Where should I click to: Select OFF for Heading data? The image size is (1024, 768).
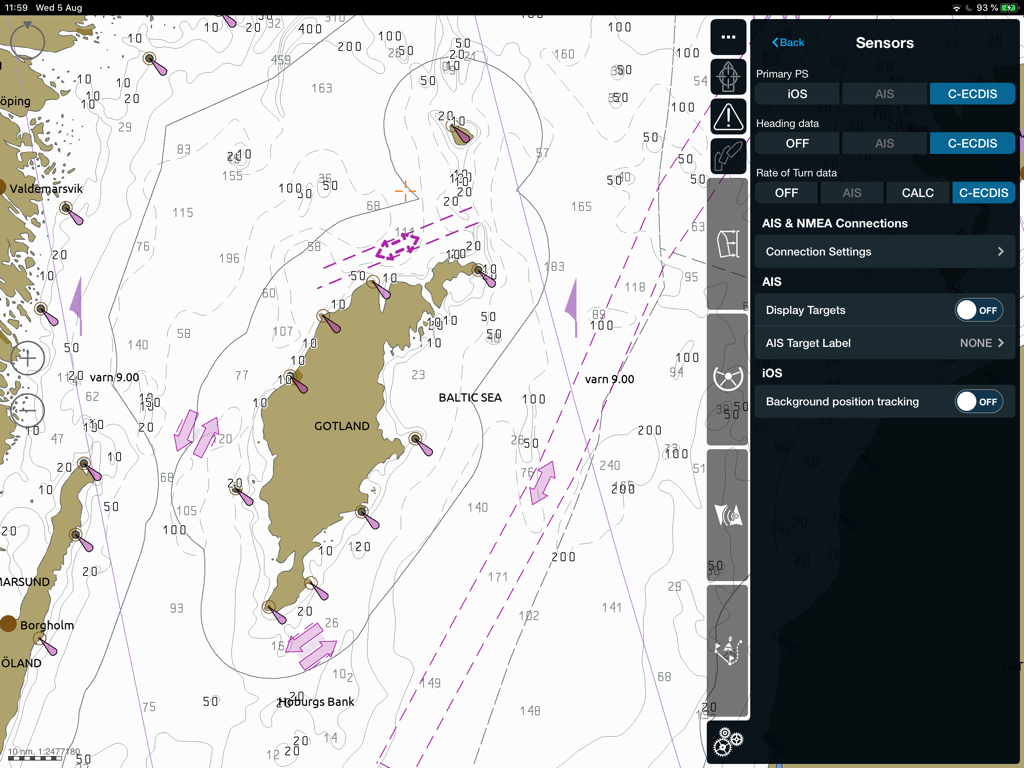point(796,143)
